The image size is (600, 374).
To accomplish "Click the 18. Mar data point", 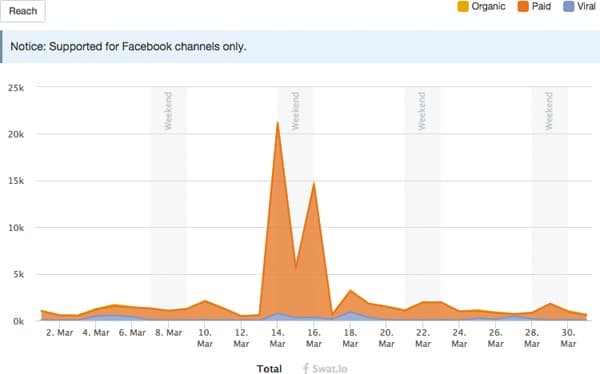I will pos(350,291).
